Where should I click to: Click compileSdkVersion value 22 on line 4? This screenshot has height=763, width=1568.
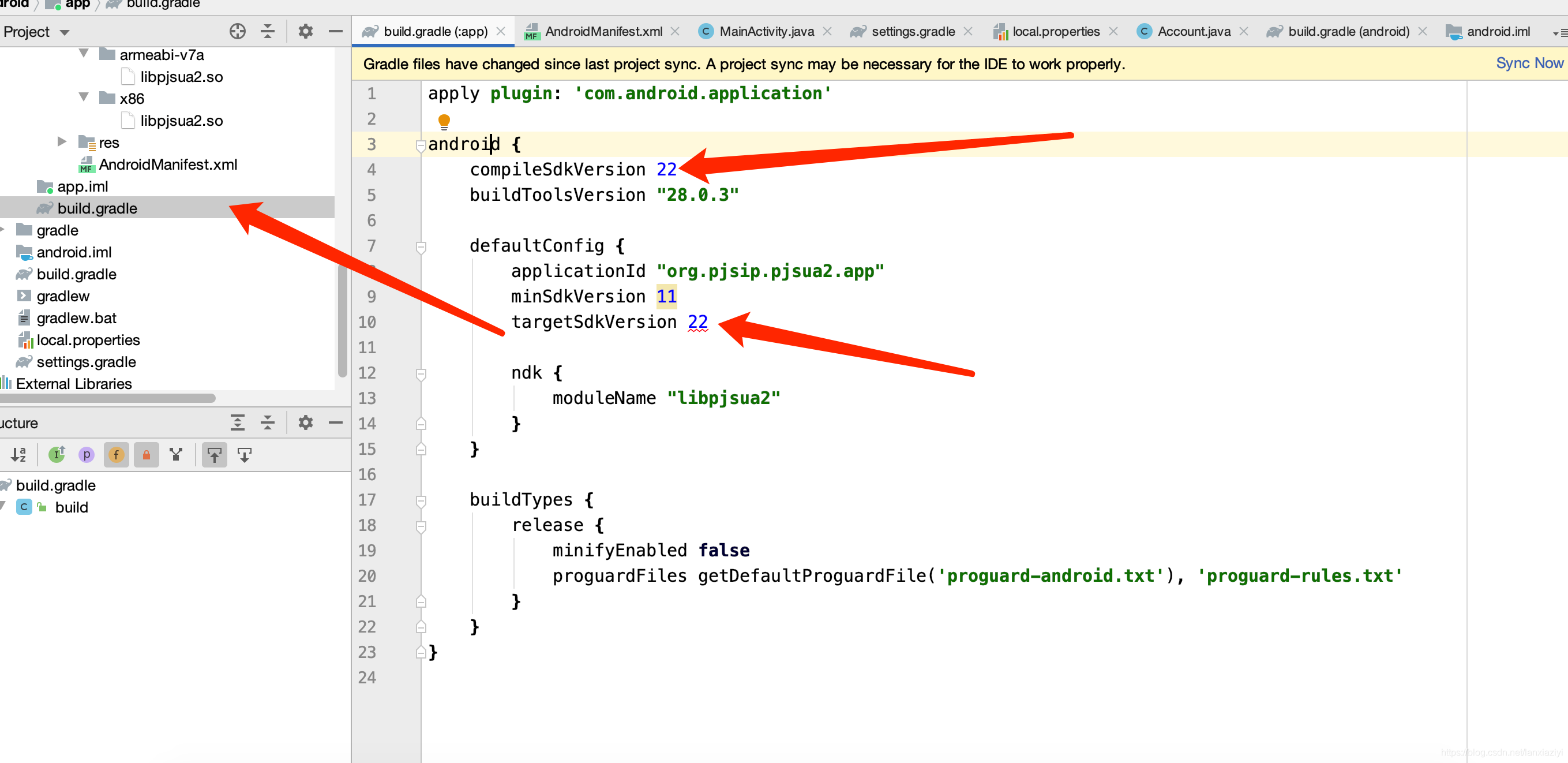pos(666,169)
